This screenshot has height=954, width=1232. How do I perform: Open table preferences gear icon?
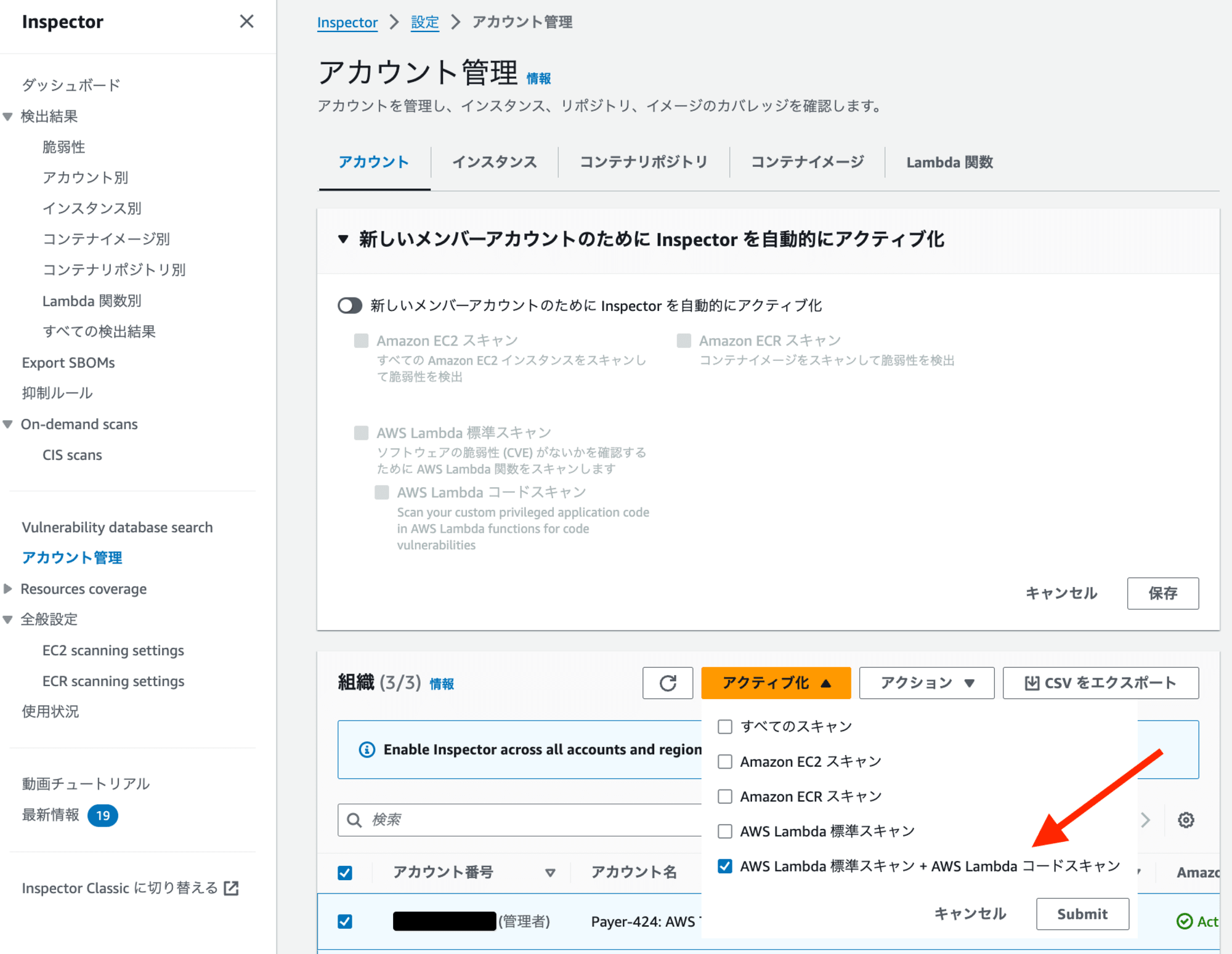pos(1186,820)
